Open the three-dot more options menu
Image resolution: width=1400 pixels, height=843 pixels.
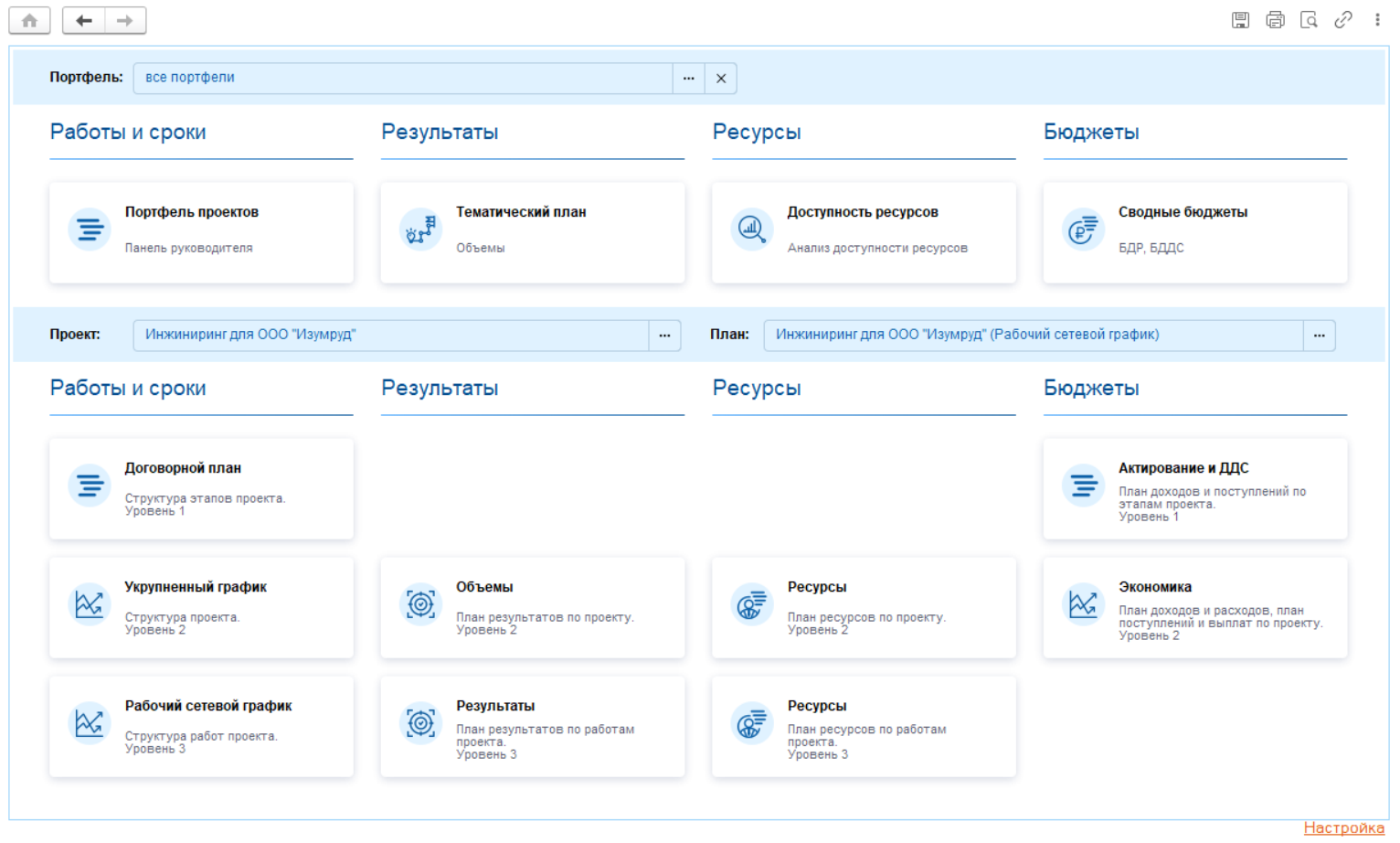[1377, 20]
